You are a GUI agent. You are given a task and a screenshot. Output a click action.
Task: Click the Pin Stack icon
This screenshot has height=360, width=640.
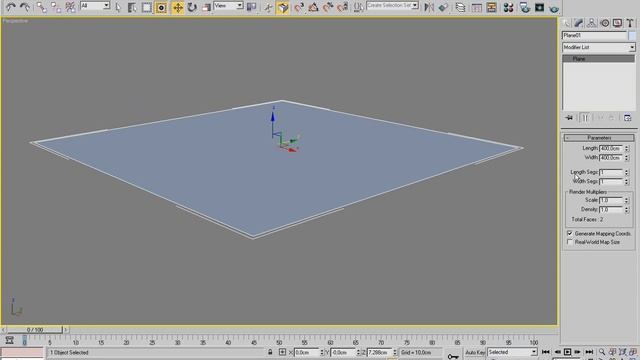coord(569,118)
